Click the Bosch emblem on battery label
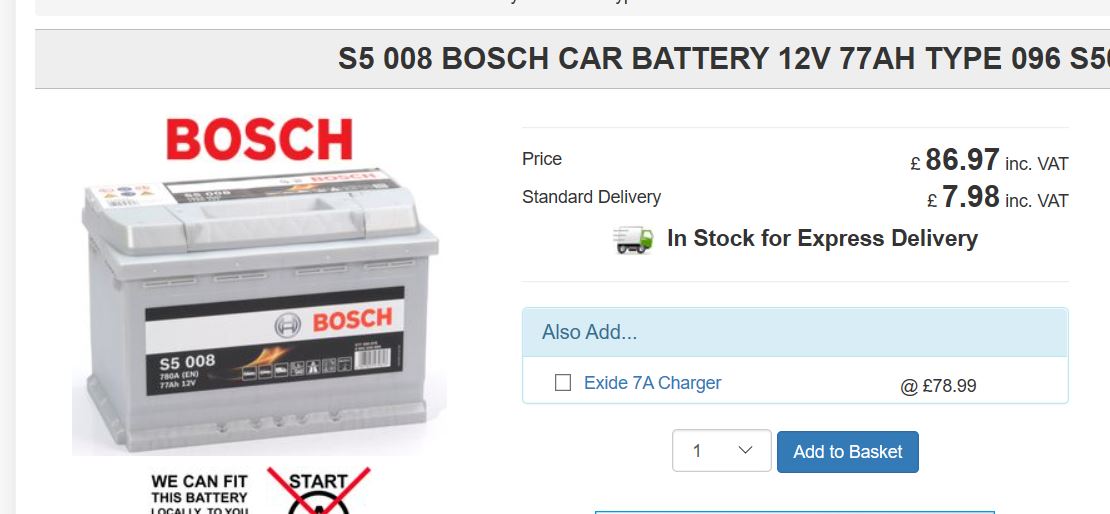 287,325
